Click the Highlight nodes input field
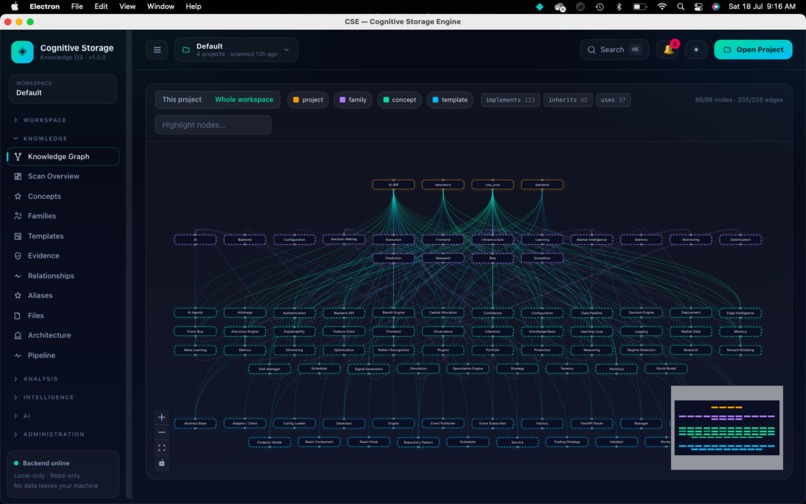 [x=213, y=125]
